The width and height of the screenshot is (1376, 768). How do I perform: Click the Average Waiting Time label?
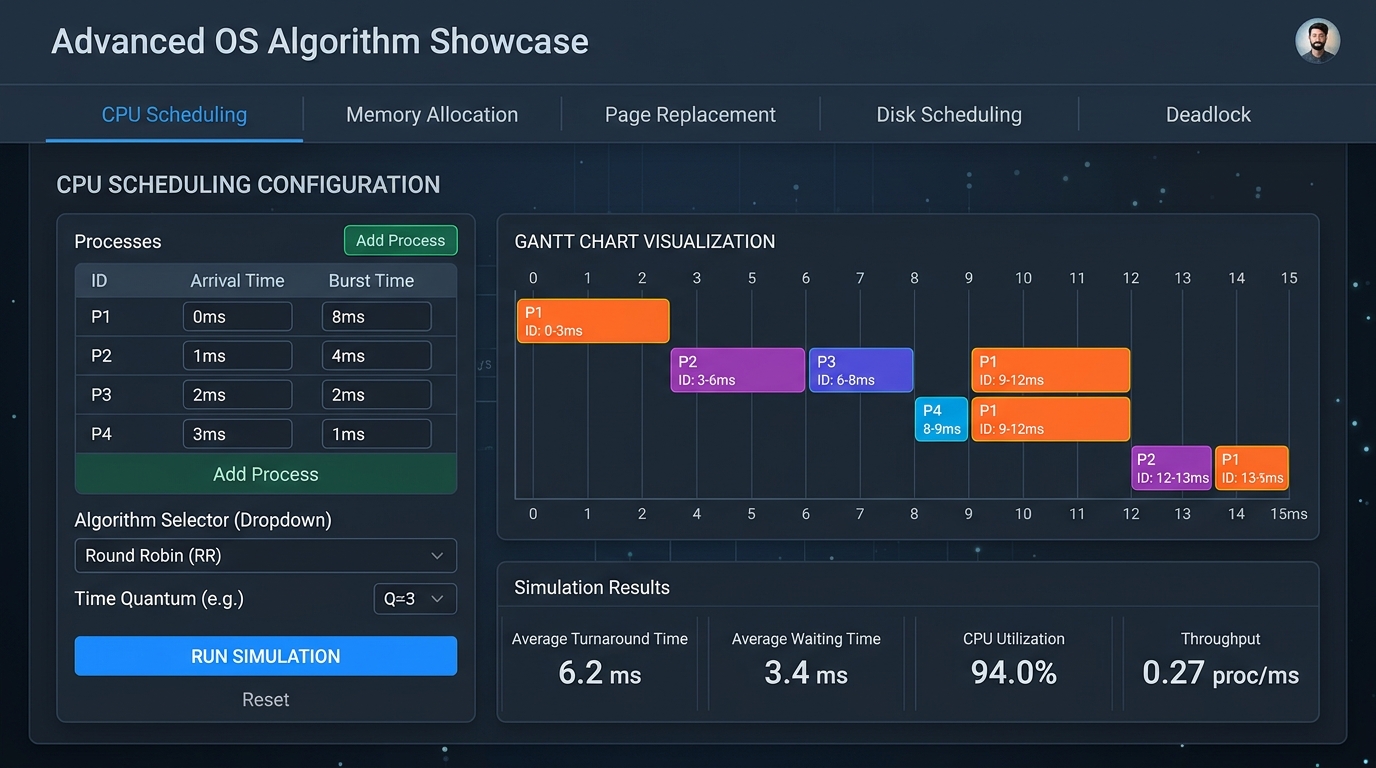click(x=806, y=639)
